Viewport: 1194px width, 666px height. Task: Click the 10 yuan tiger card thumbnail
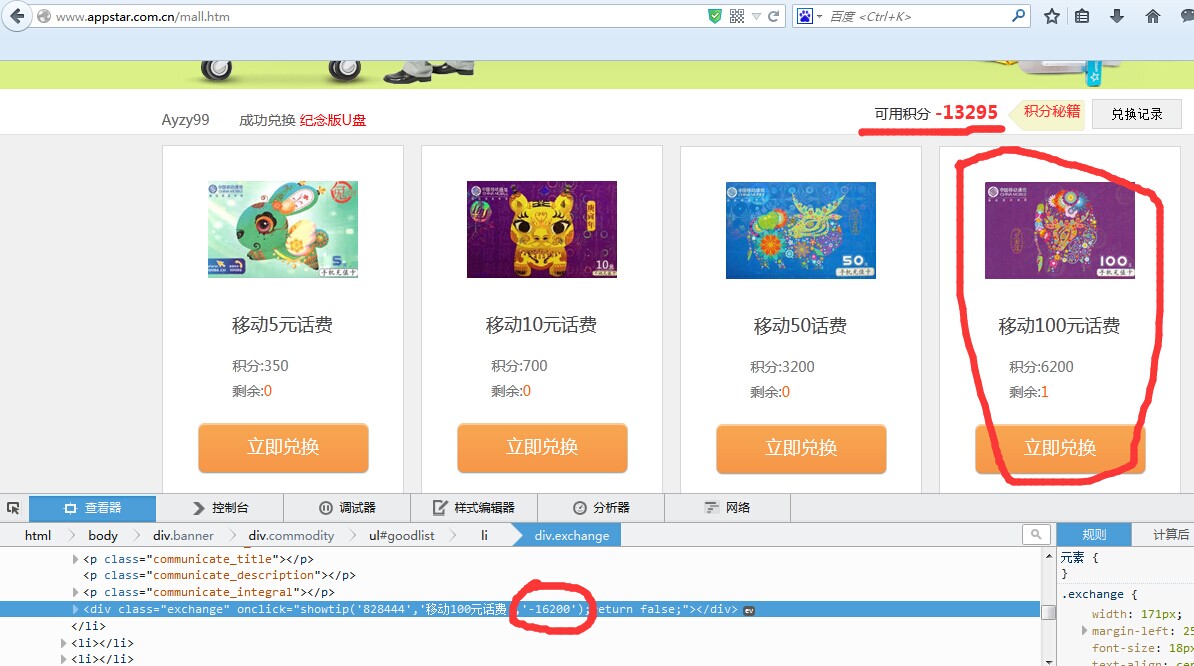click(541, 229)
